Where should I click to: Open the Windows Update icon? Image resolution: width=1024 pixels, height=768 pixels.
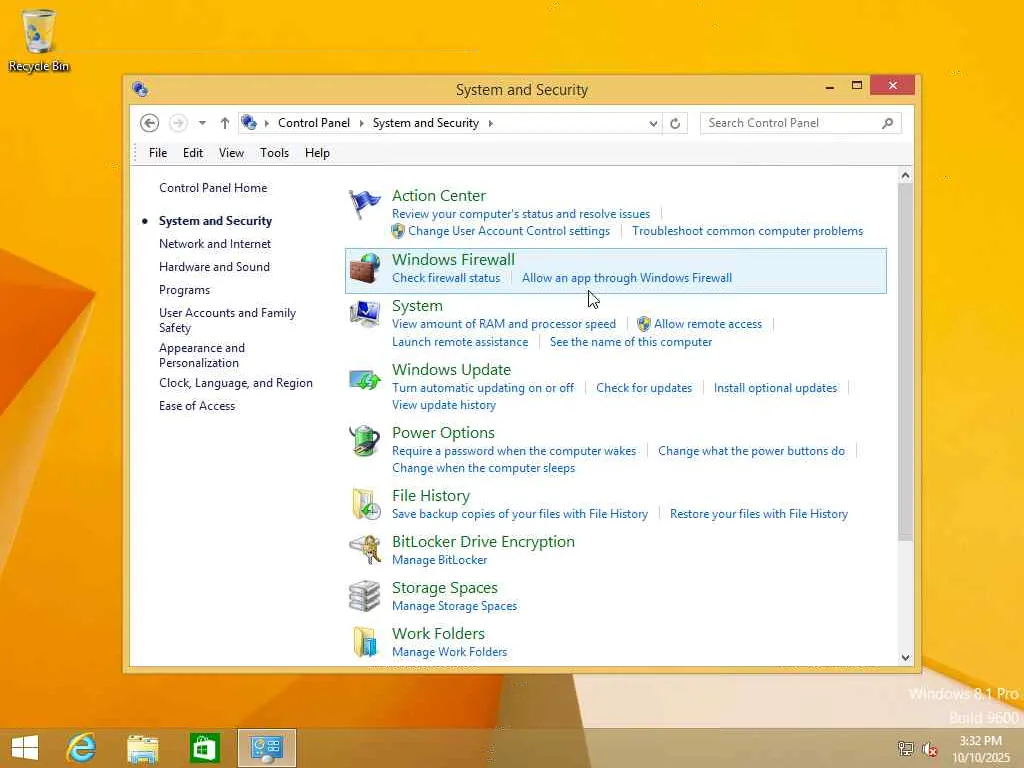(364, 379)
